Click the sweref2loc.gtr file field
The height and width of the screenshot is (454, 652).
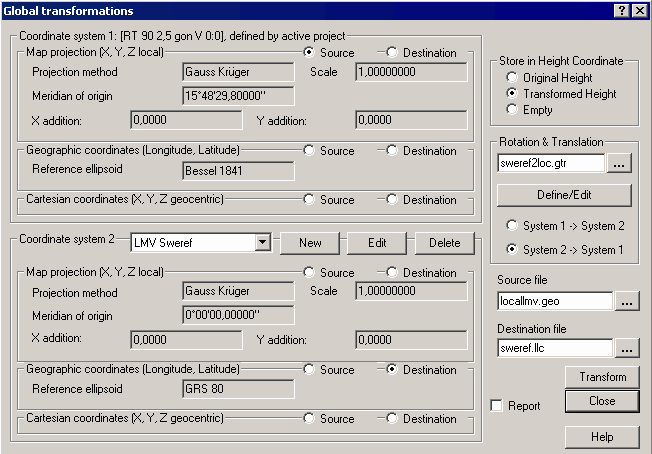click(x=551, y=163)
